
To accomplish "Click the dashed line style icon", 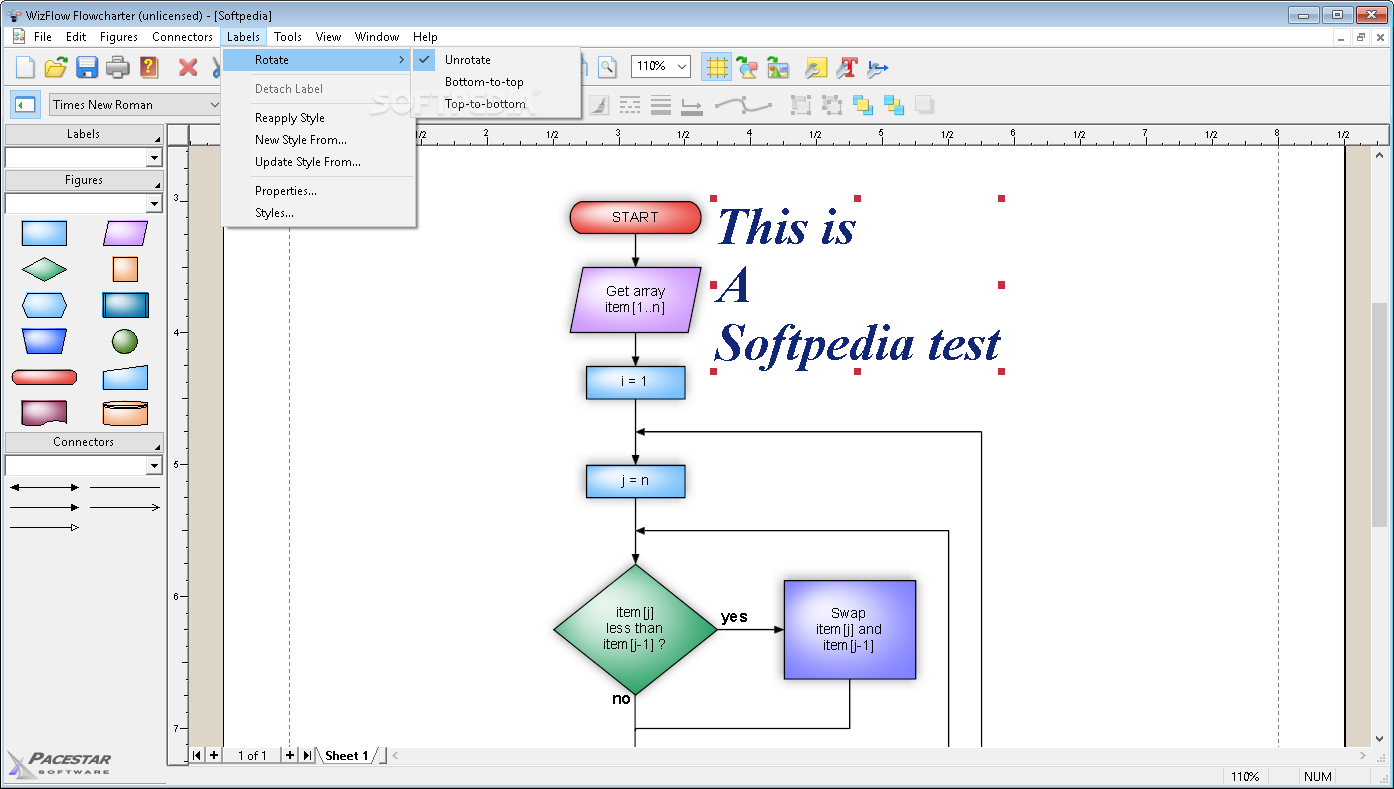I will click(x=630, y=104).
